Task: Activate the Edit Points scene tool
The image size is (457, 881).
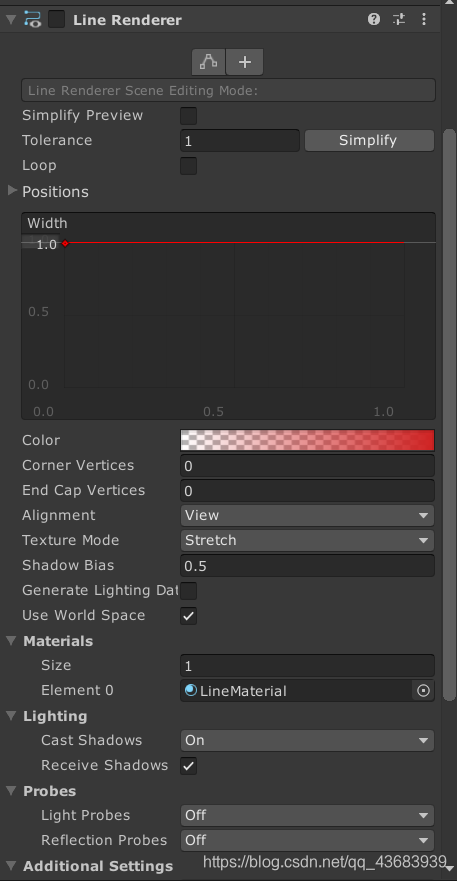Action: 209,62
